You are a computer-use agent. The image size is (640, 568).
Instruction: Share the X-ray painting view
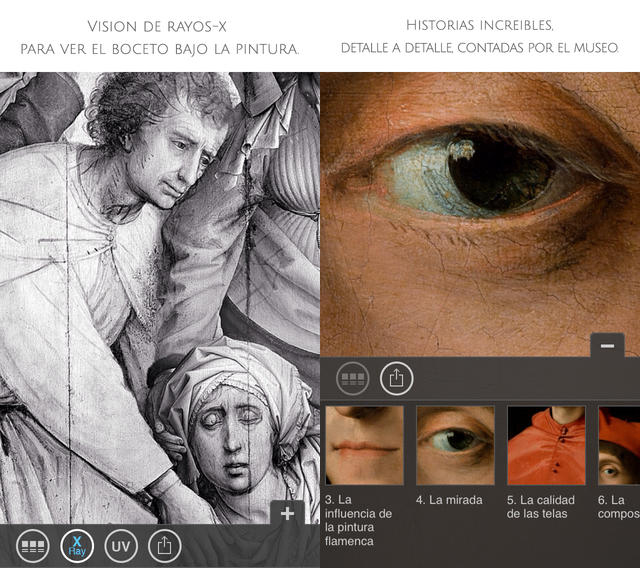click(x=164, y=546)
